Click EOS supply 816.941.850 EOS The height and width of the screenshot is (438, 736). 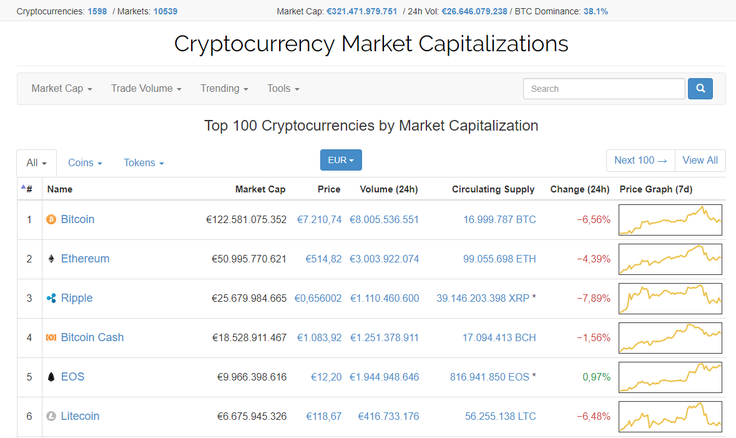click(x=490, y=377)
